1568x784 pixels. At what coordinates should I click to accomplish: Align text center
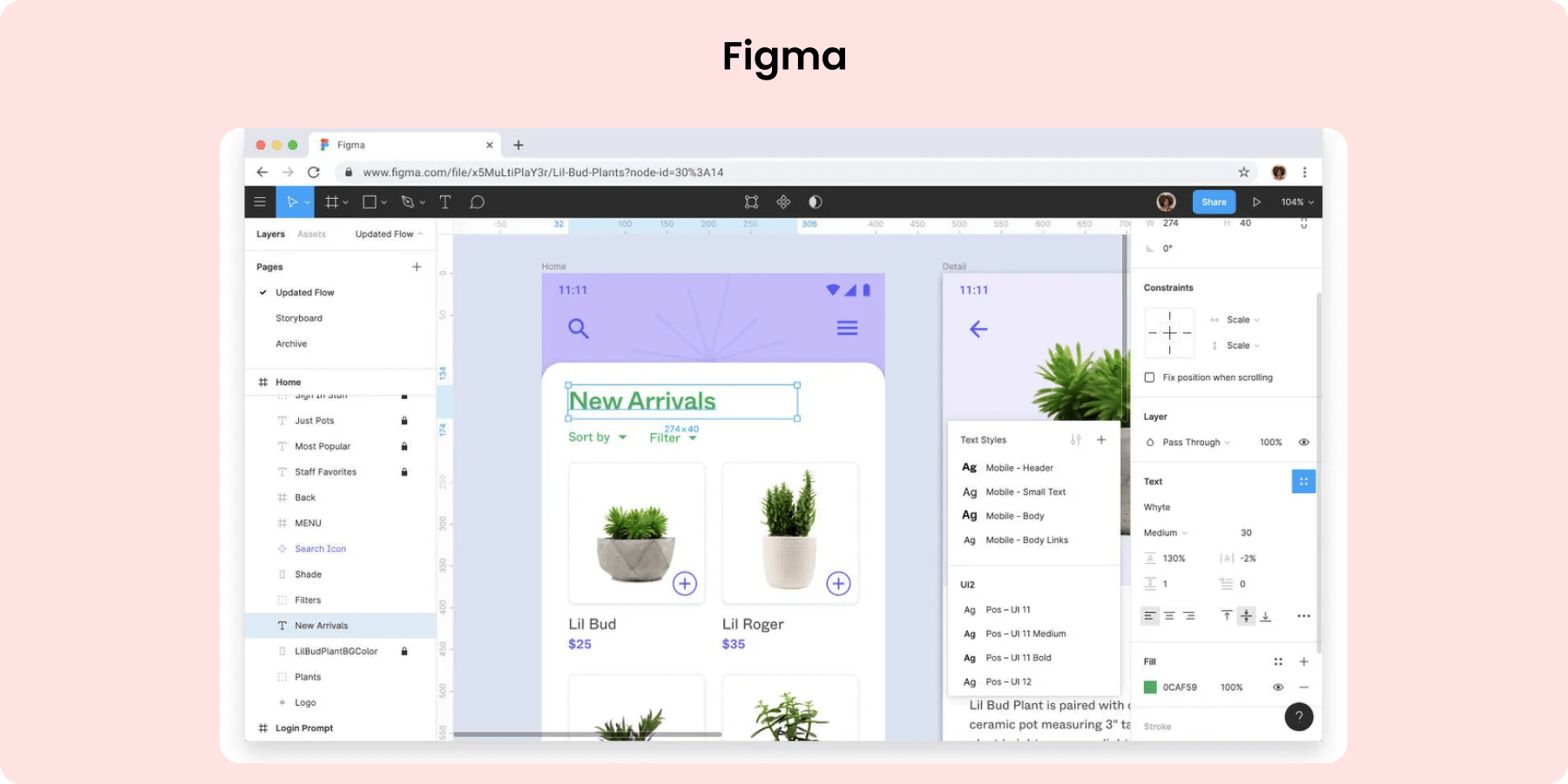pos(1169,616)
